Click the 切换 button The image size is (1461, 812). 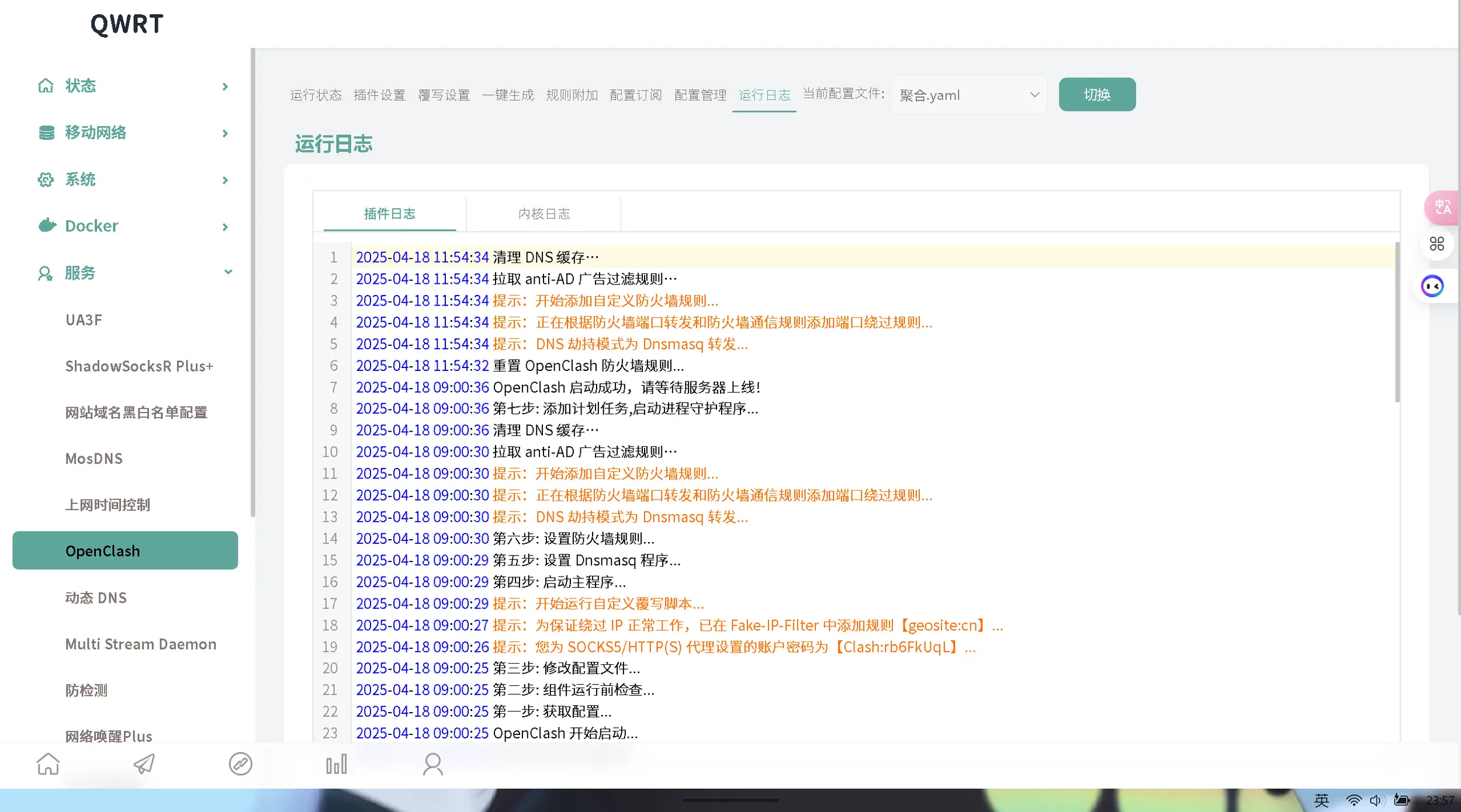click(1097, 95)
